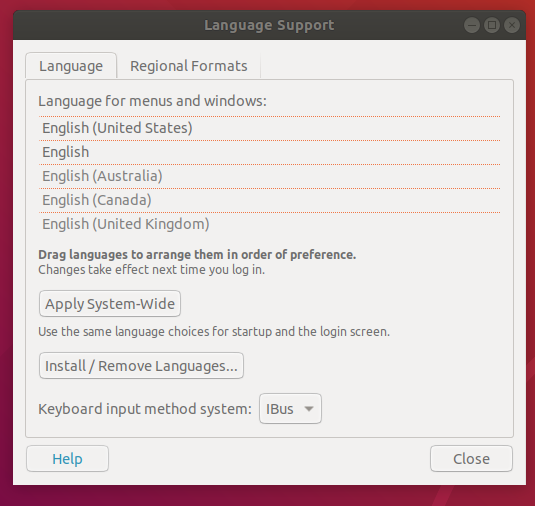Click the Close button at bottom
The height and width of the screenshot is (506, 535).
(x=471, y=459)
